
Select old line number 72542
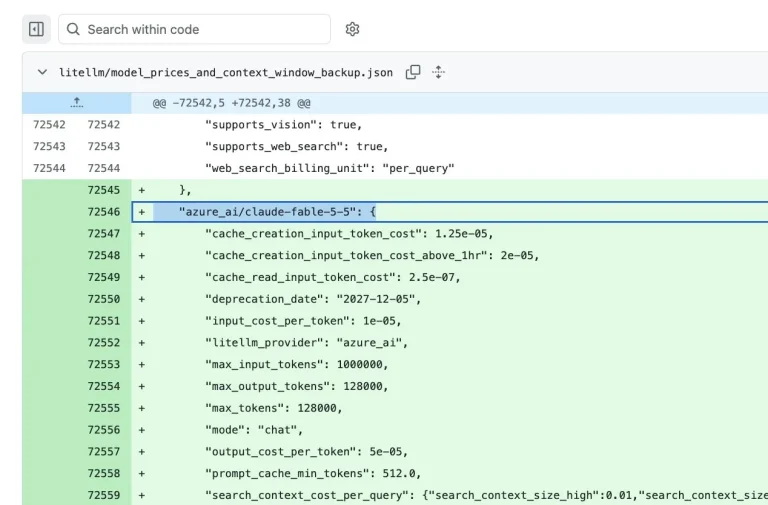click(49, 124)
